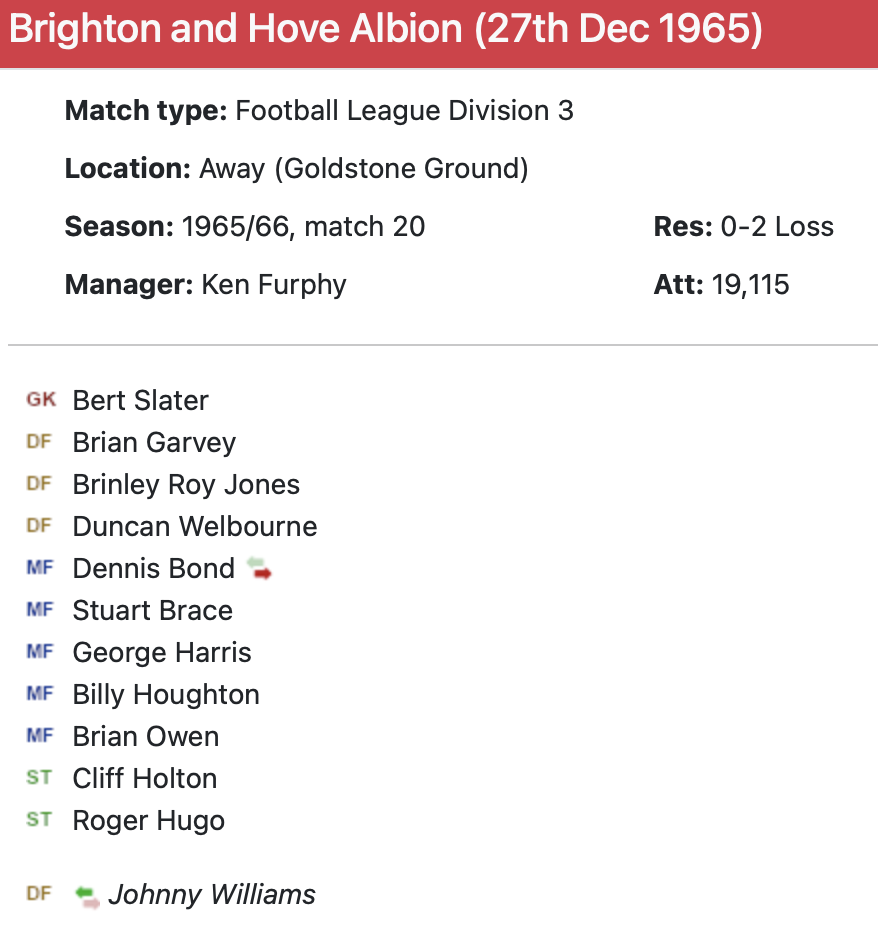Click the MF badge next to Stuart Brace
Image resolution: width=878 pixels, height=936 pixels.
(39, 610)
